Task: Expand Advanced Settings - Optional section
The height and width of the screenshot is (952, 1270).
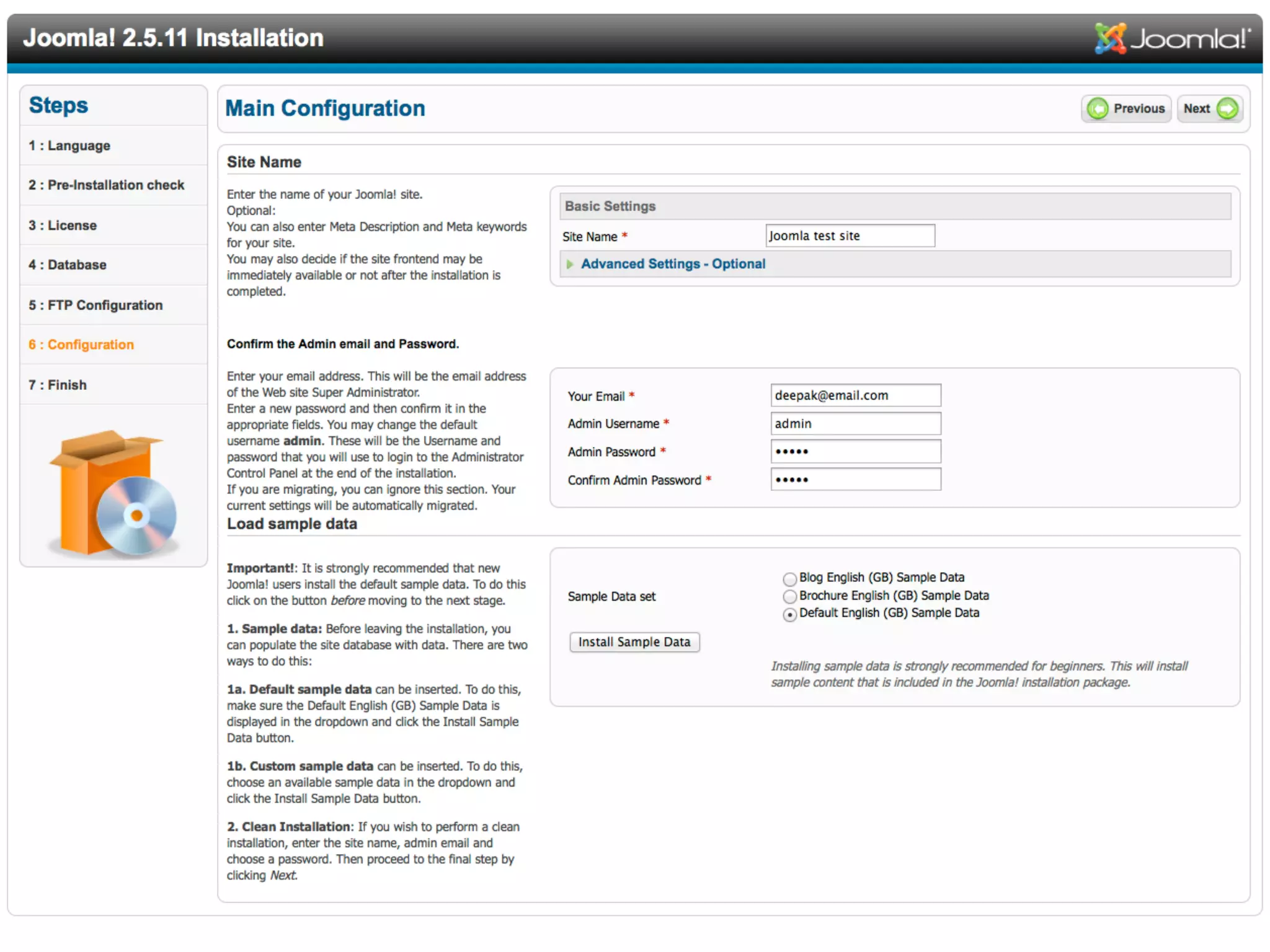Action: (673, 264)
